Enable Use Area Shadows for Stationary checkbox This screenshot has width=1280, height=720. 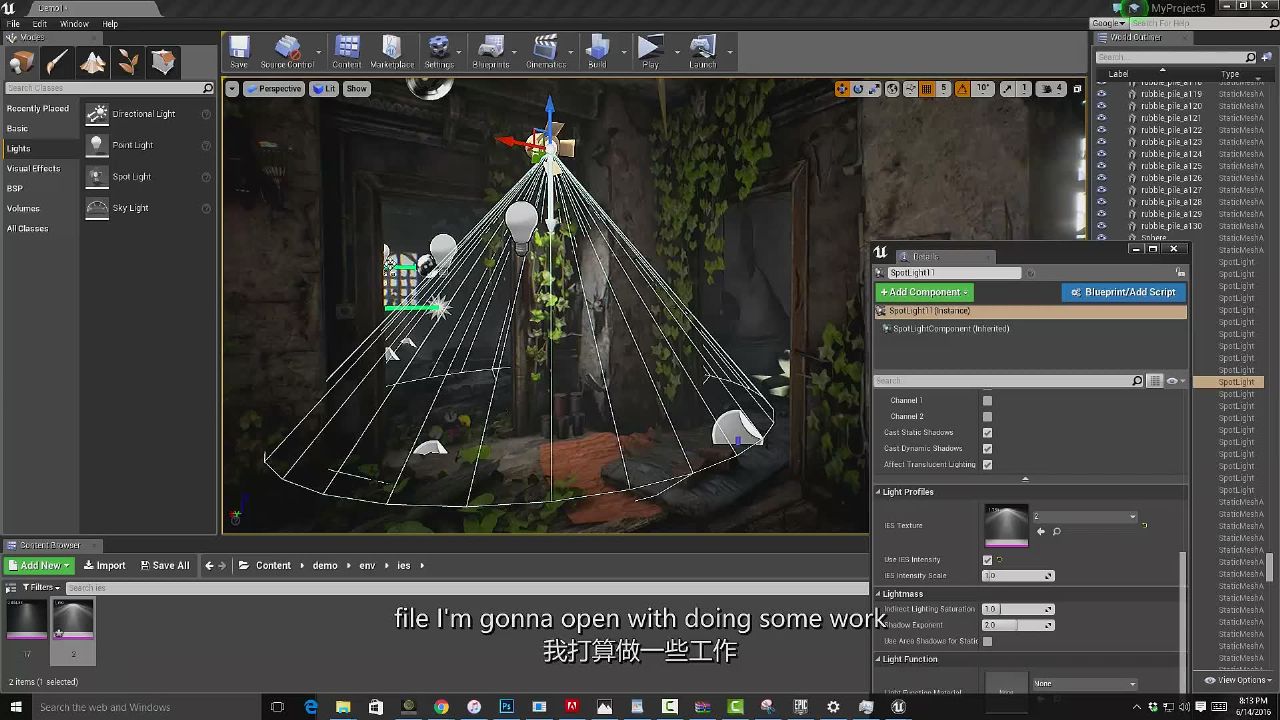[987, 641]
